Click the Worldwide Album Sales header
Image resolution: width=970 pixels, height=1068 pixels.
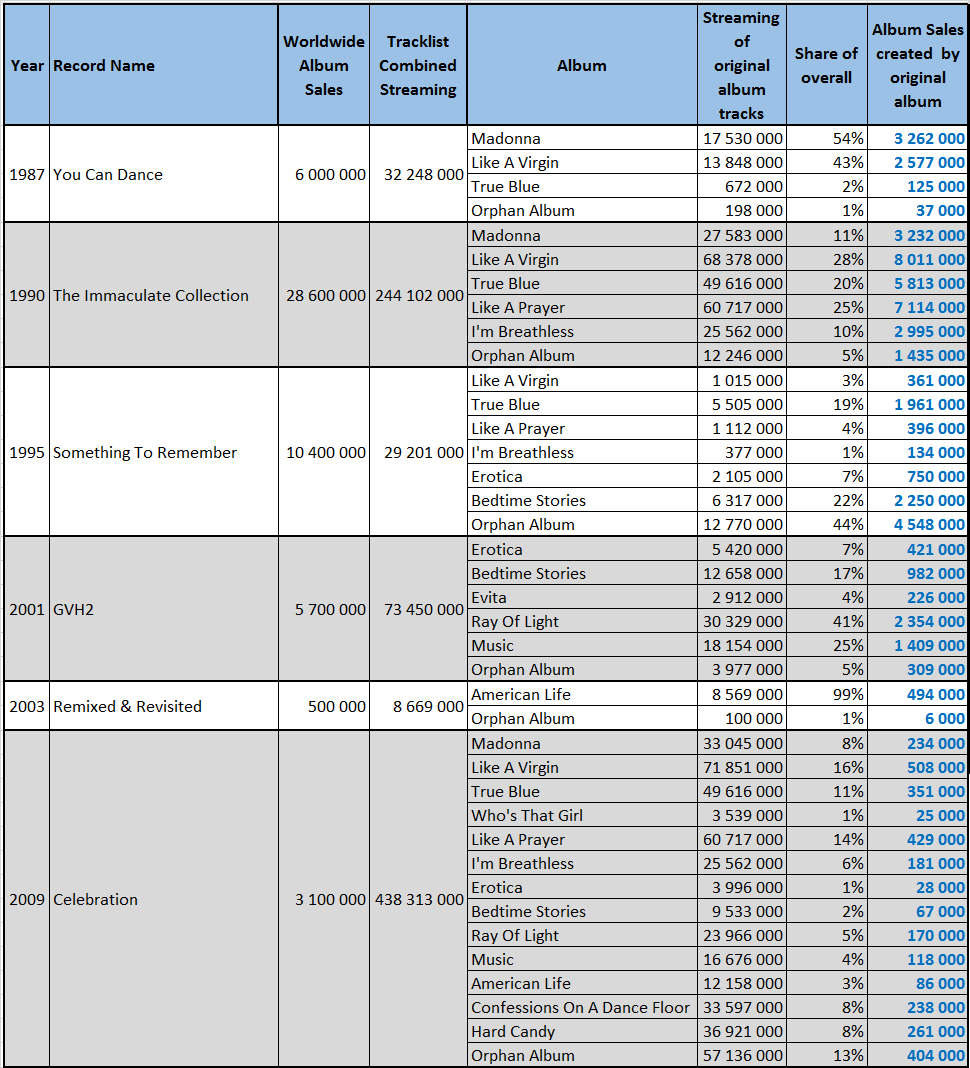(x=324, y=65)
